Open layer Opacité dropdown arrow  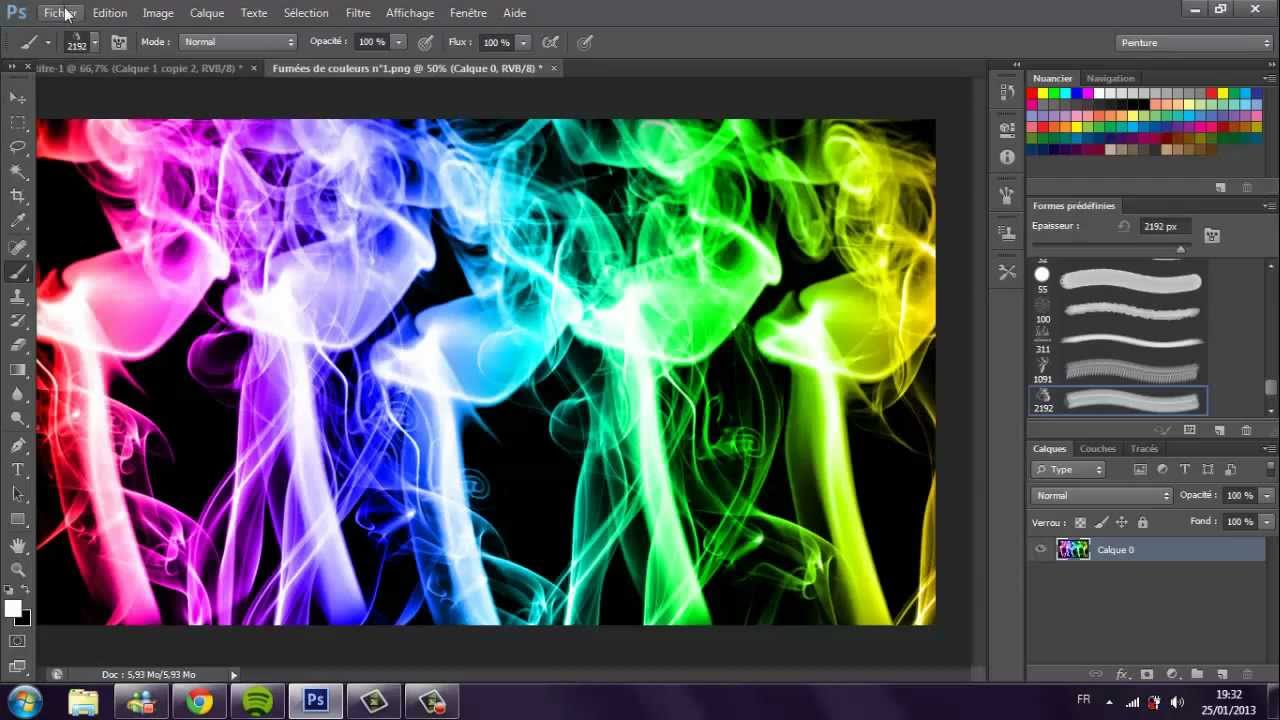pos(1267,495)
